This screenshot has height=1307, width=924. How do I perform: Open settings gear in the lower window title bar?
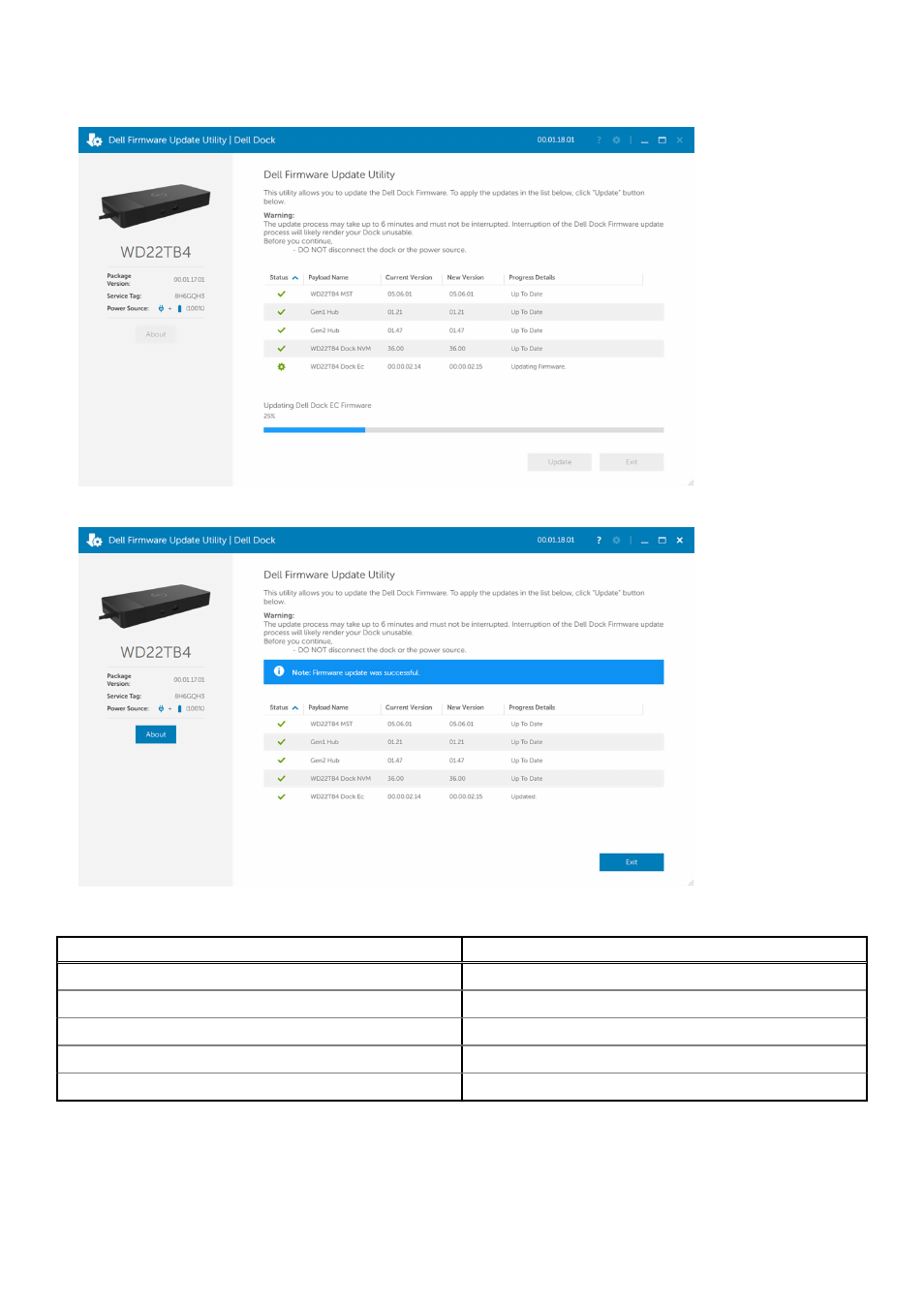click(x=616, y=541)
